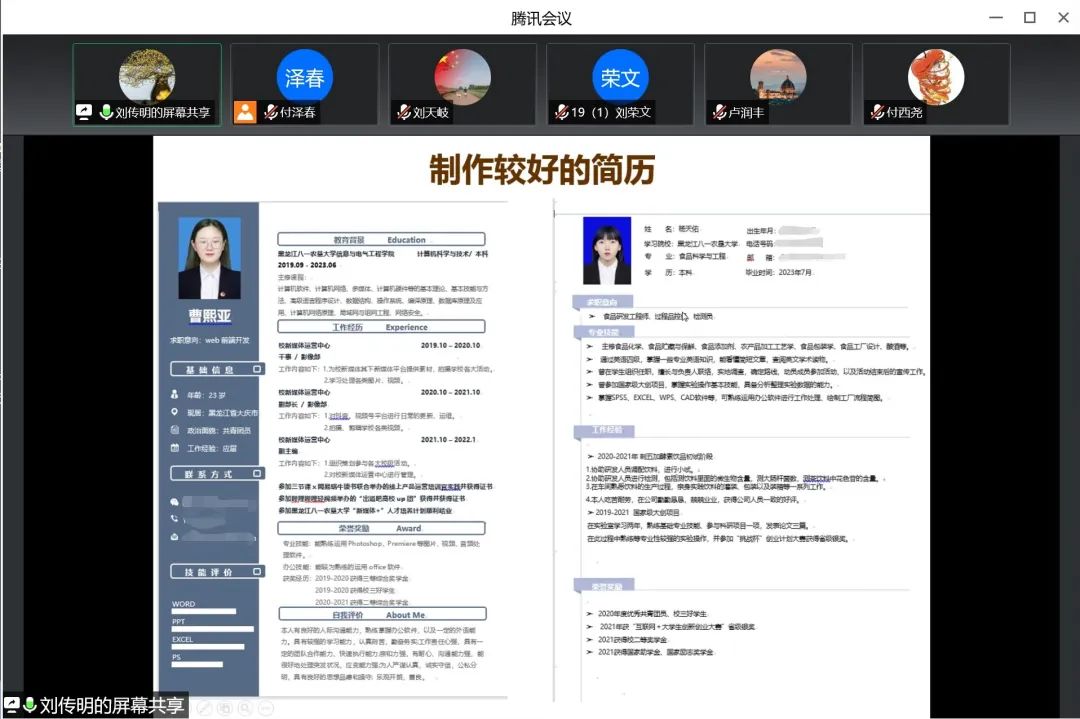Click the screen share icon on 刘传明's tile

(x=85, y=112)
